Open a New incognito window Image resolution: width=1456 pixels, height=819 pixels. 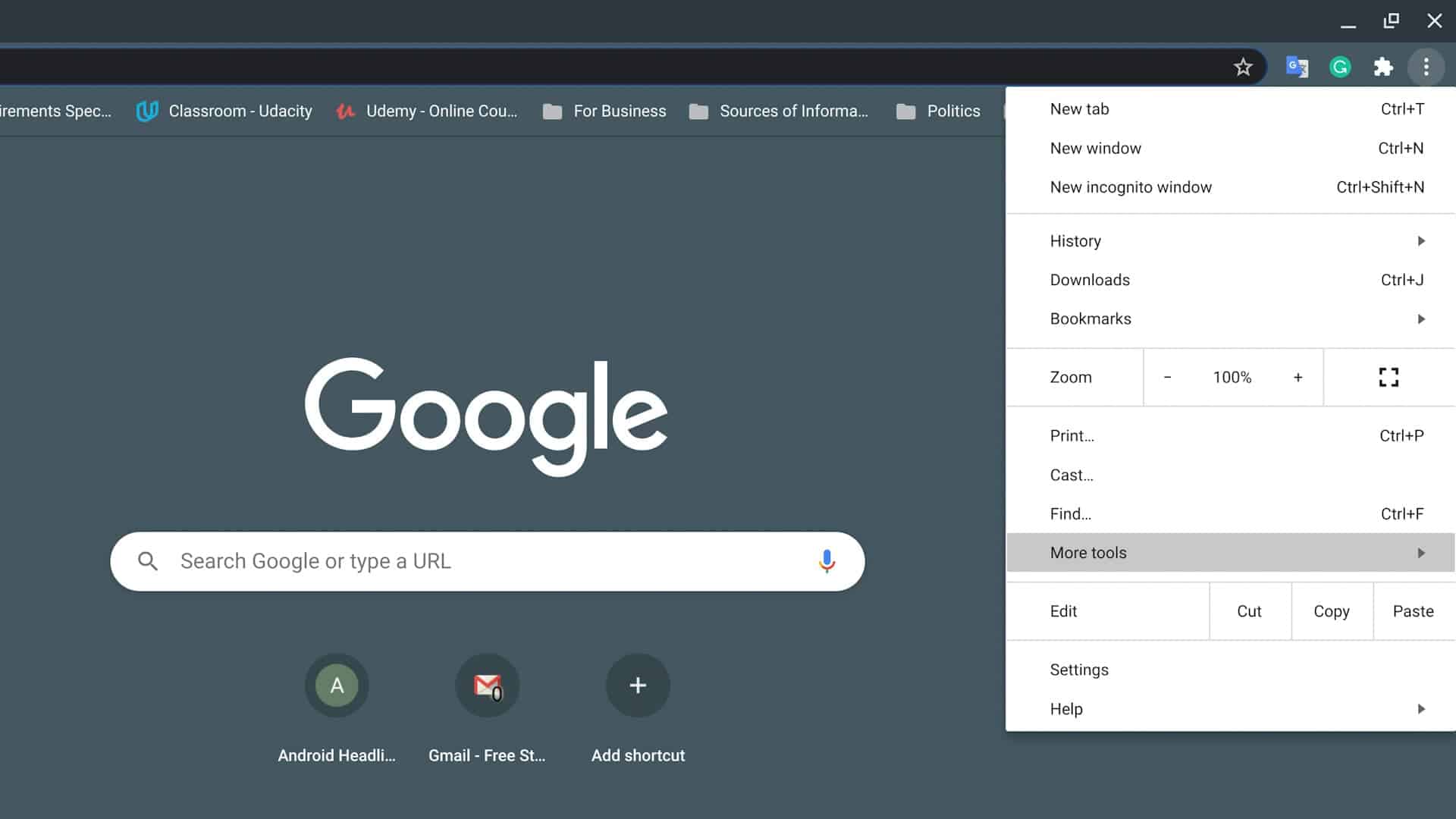(1131, 187)
